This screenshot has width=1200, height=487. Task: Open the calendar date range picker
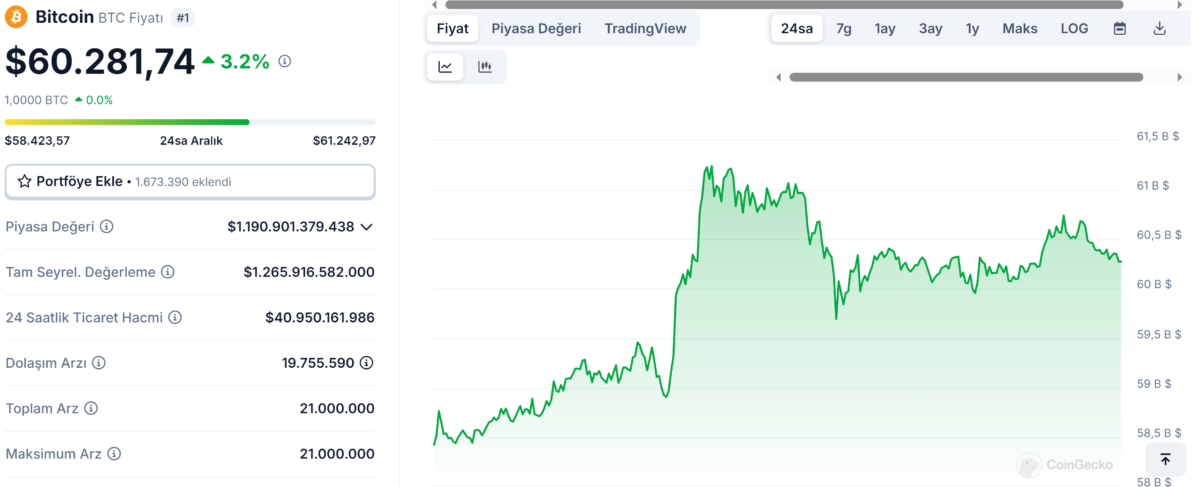point(1120,29)
